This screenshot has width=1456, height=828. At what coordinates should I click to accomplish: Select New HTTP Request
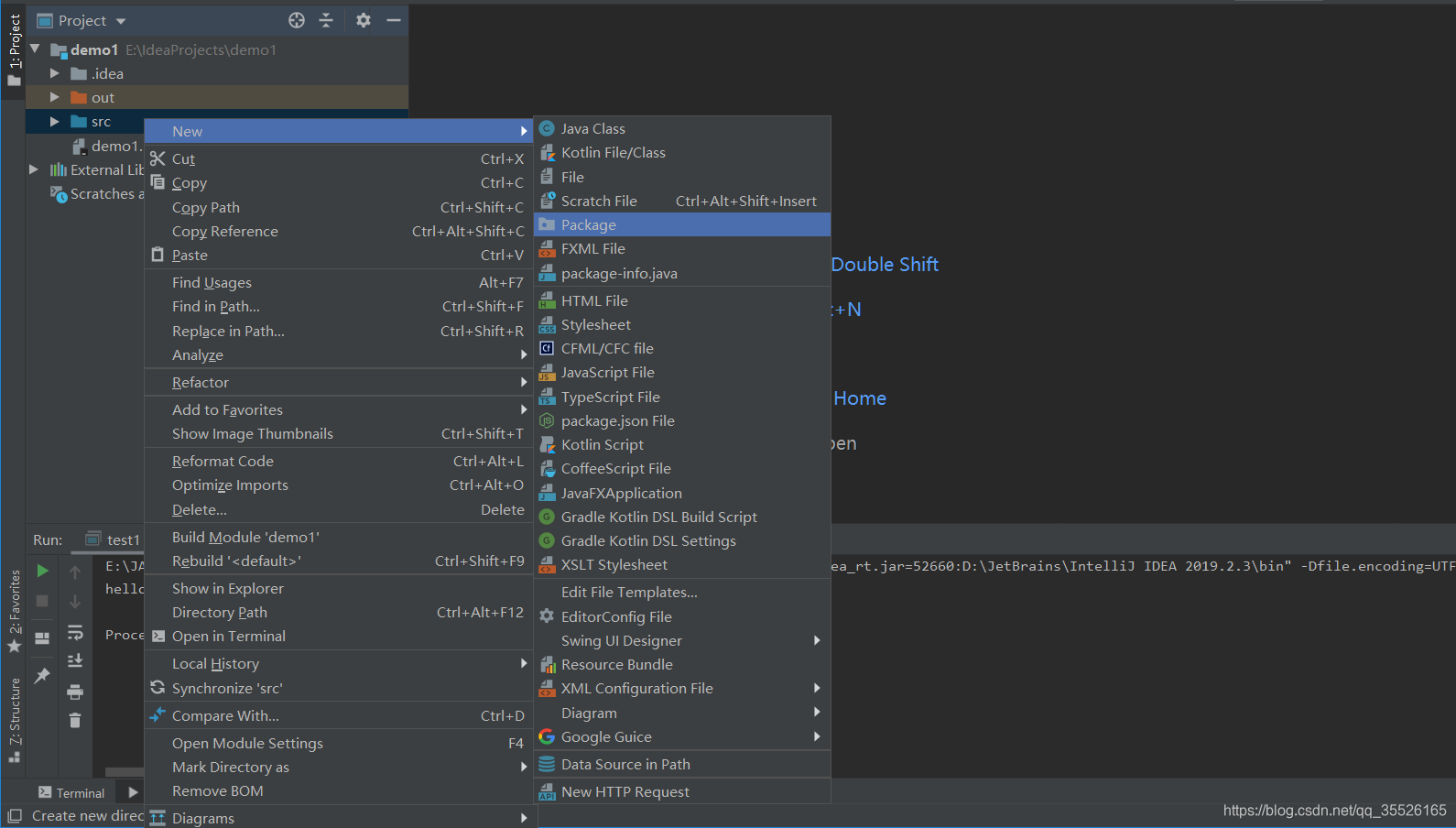(682, 791)
